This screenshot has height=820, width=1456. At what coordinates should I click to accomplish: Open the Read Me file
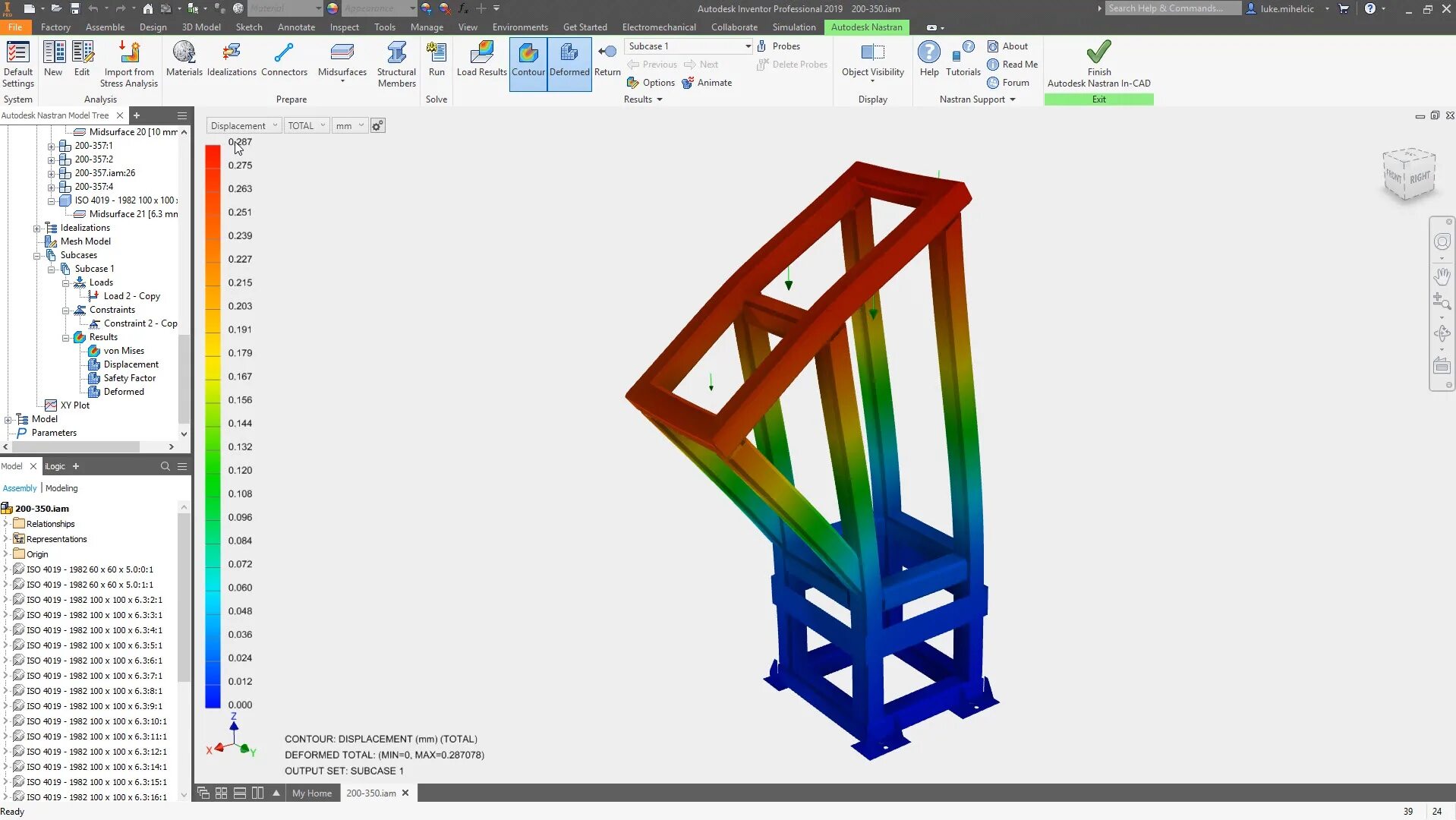1012,65
